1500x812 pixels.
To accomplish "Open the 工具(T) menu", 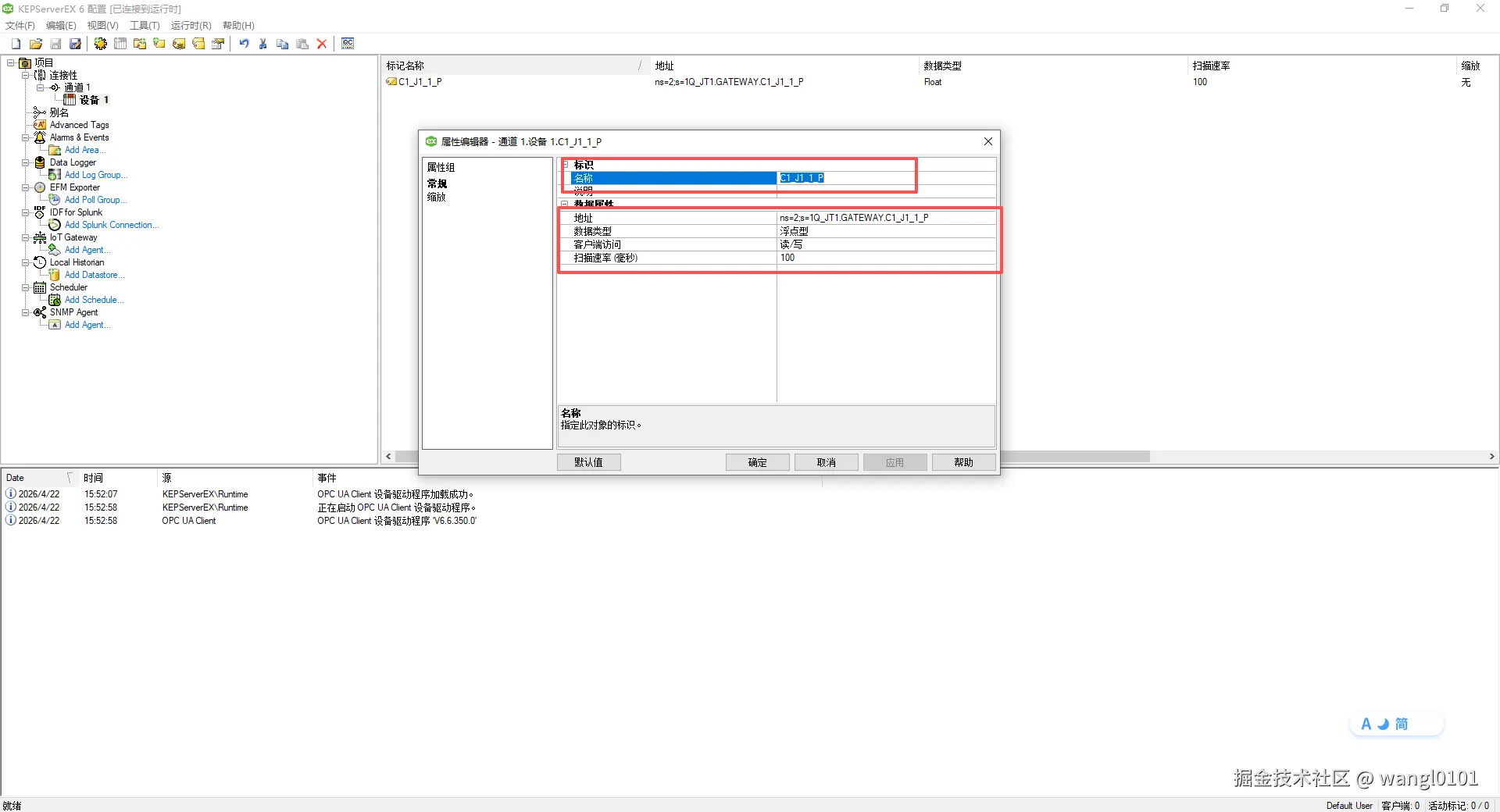I will [x=145, y=26].
